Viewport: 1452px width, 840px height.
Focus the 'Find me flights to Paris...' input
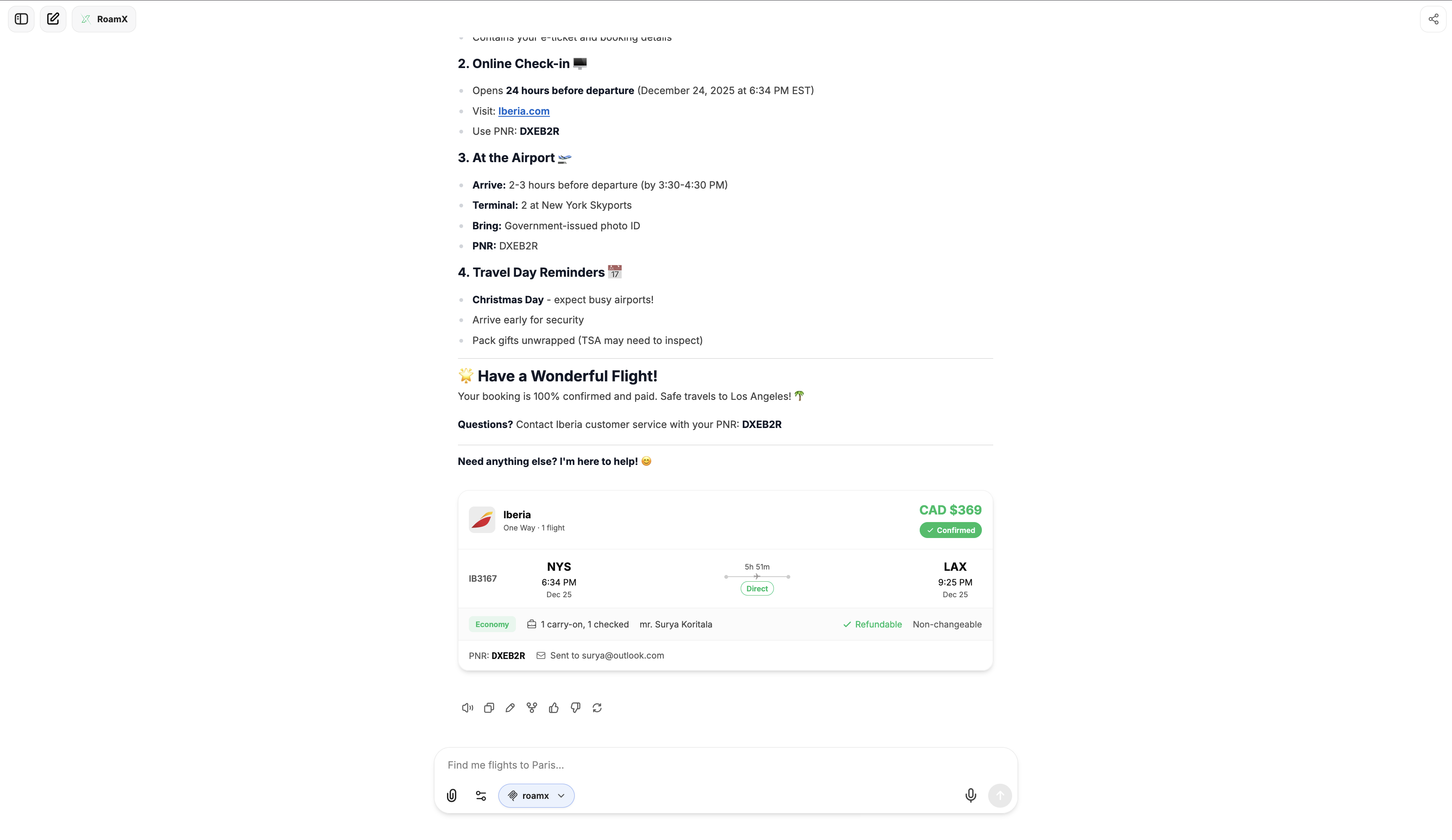coord(725,765)
